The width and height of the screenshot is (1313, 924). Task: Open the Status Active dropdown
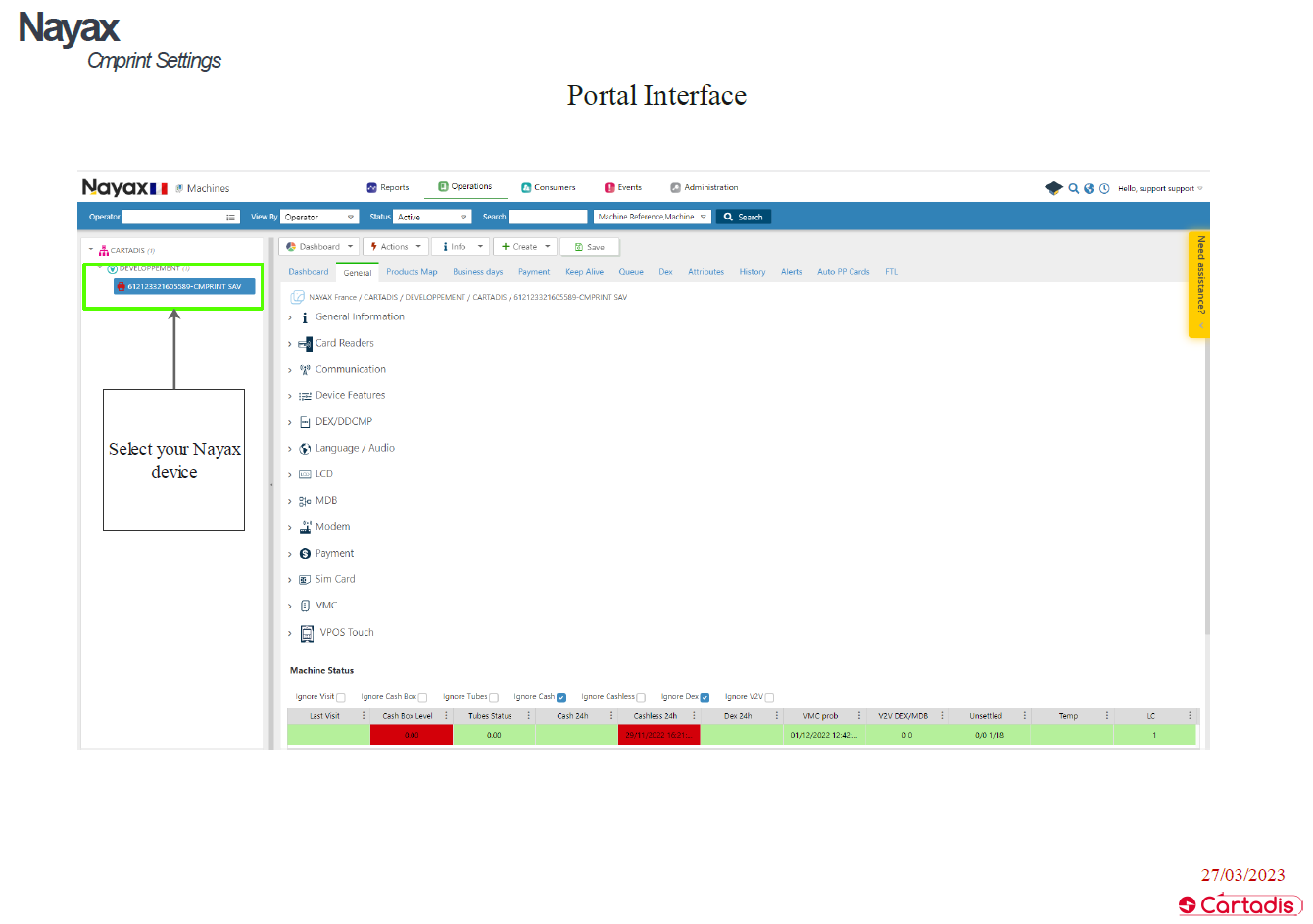pyautogui.click(x=432, y=218)
